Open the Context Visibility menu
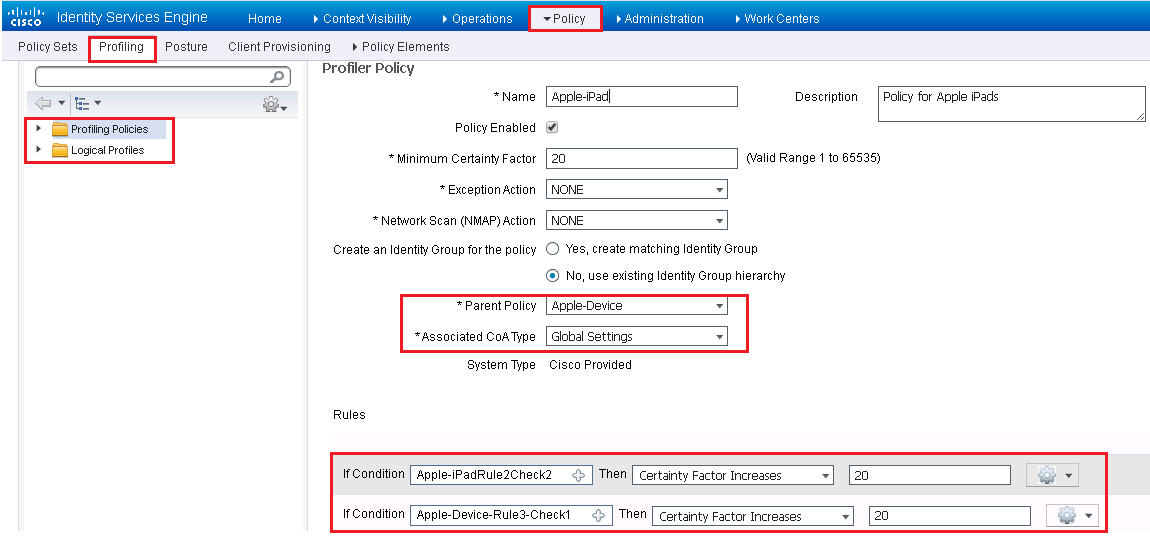Viewport: 1150px width, 536px height. coord(362,18)
